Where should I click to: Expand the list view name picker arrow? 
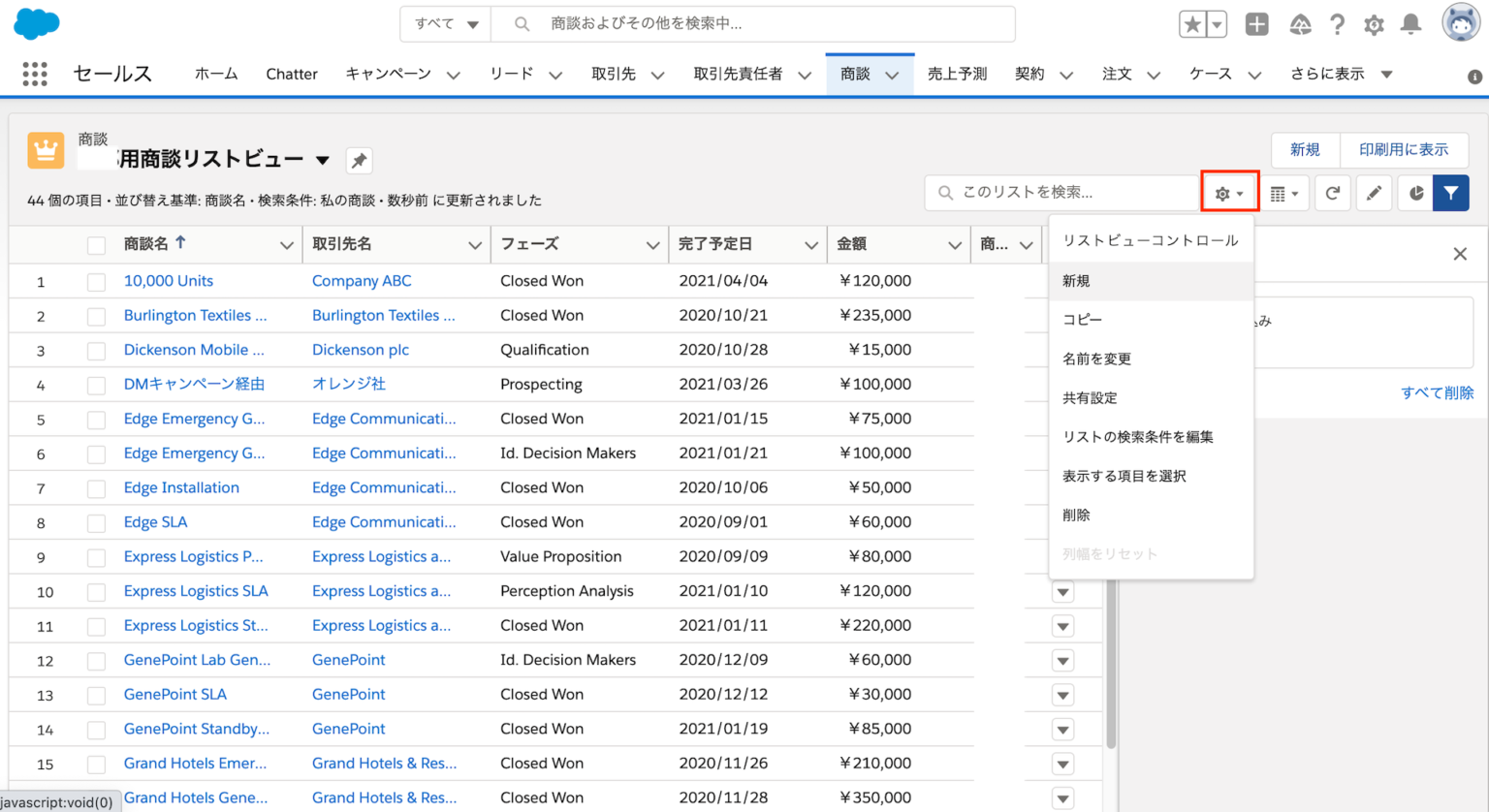tap(323, 160)
